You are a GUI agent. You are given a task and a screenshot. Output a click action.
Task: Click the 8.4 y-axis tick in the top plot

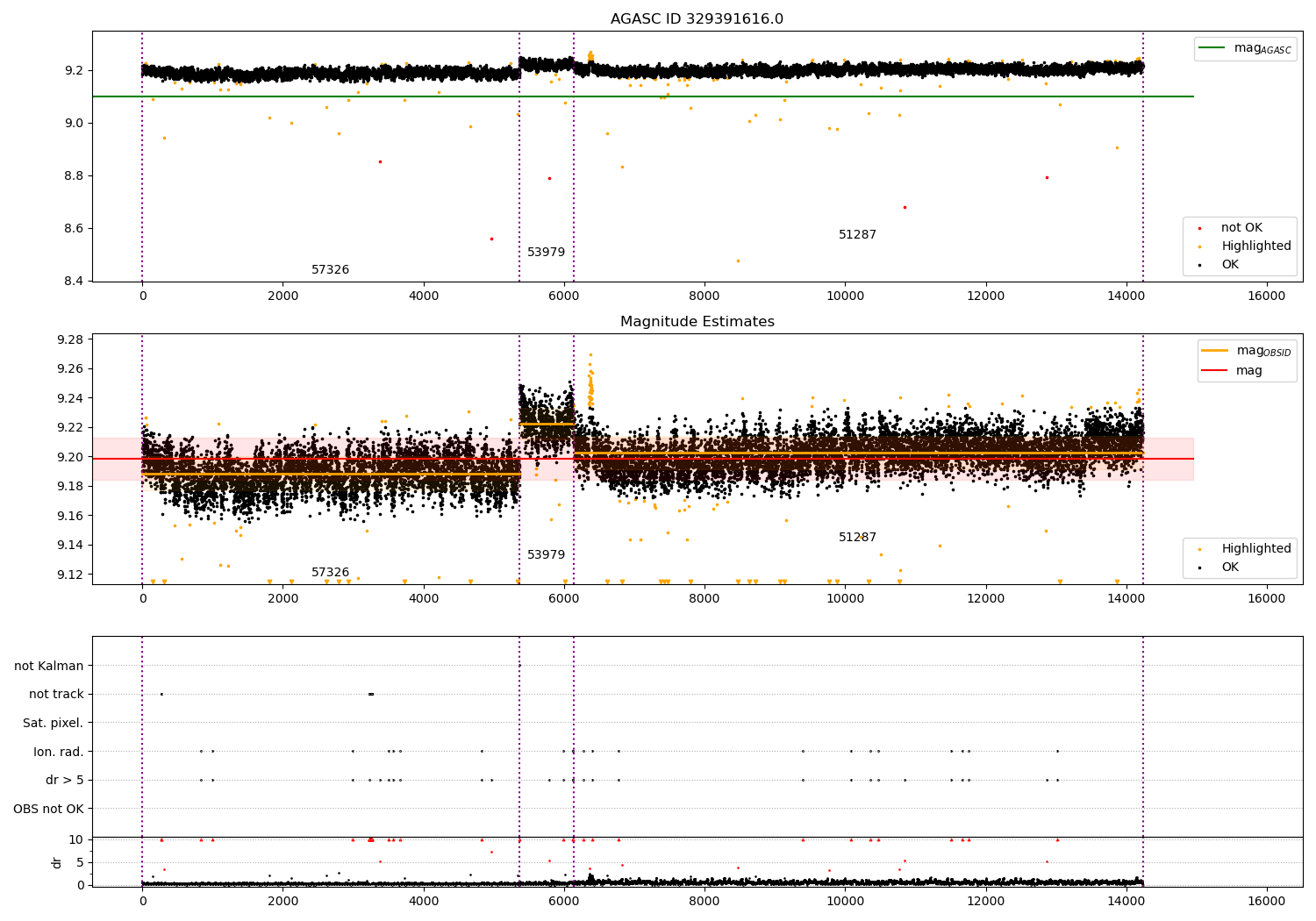74,281
